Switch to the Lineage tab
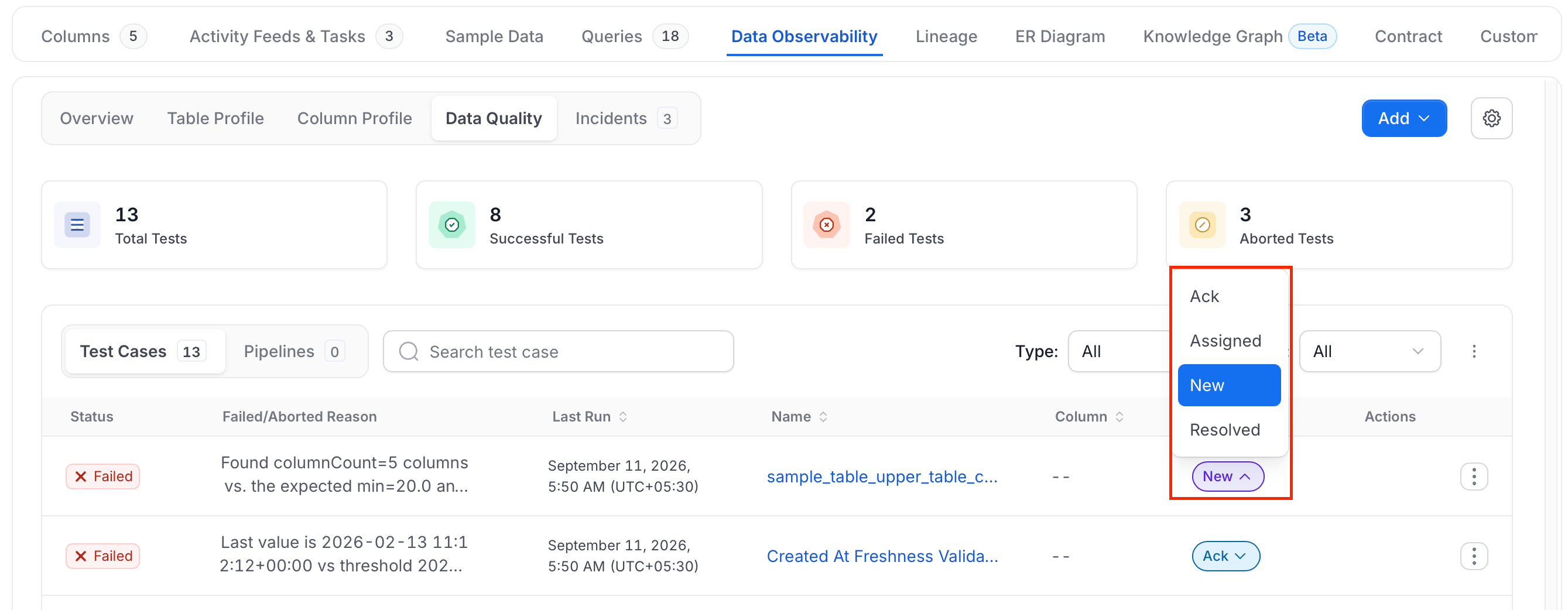This screenshot has height=610, width=1568. (946, 36)
